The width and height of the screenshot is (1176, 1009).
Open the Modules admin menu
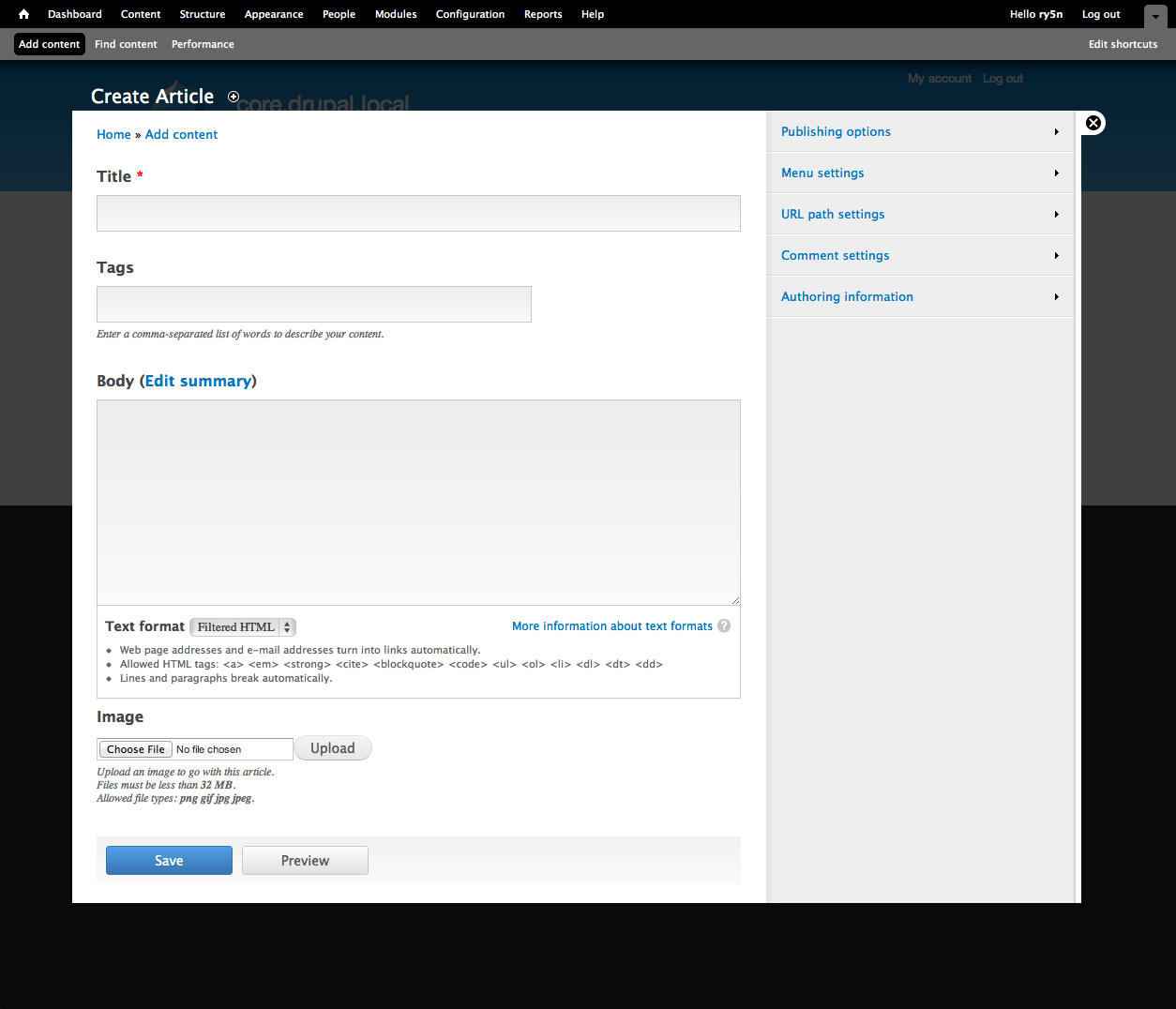click(396, 14)
